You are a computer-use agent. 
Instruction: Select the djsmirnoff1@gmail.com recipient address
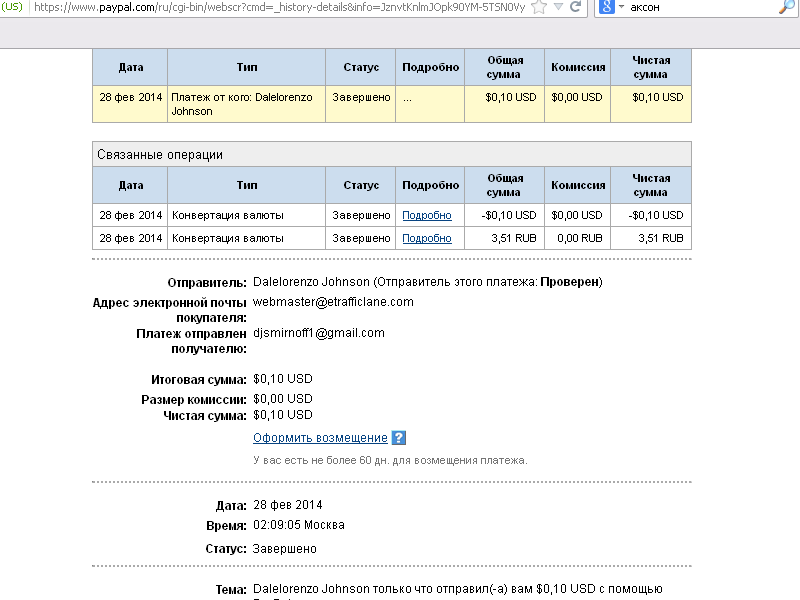coord(319,333)
